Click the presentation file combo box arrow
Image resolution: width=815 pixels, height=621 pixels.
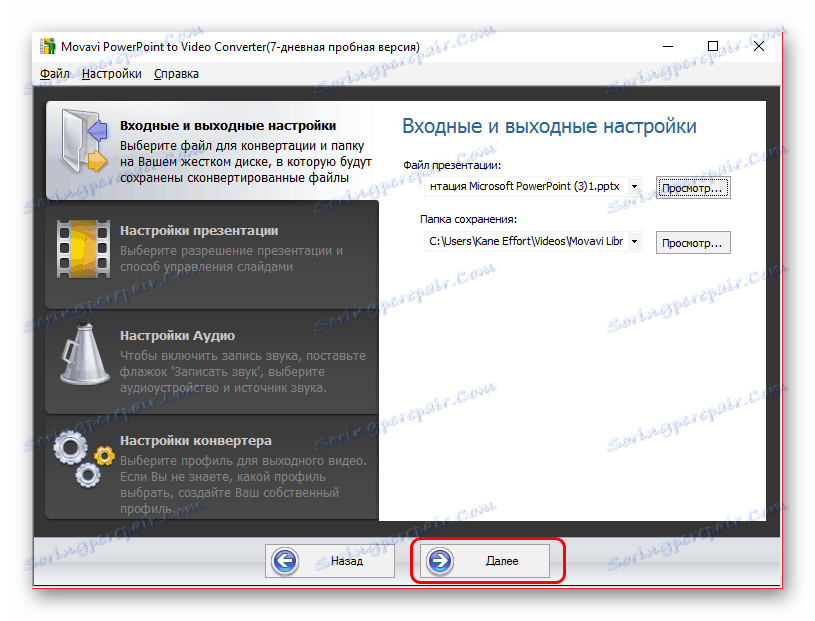pos(634,186)
